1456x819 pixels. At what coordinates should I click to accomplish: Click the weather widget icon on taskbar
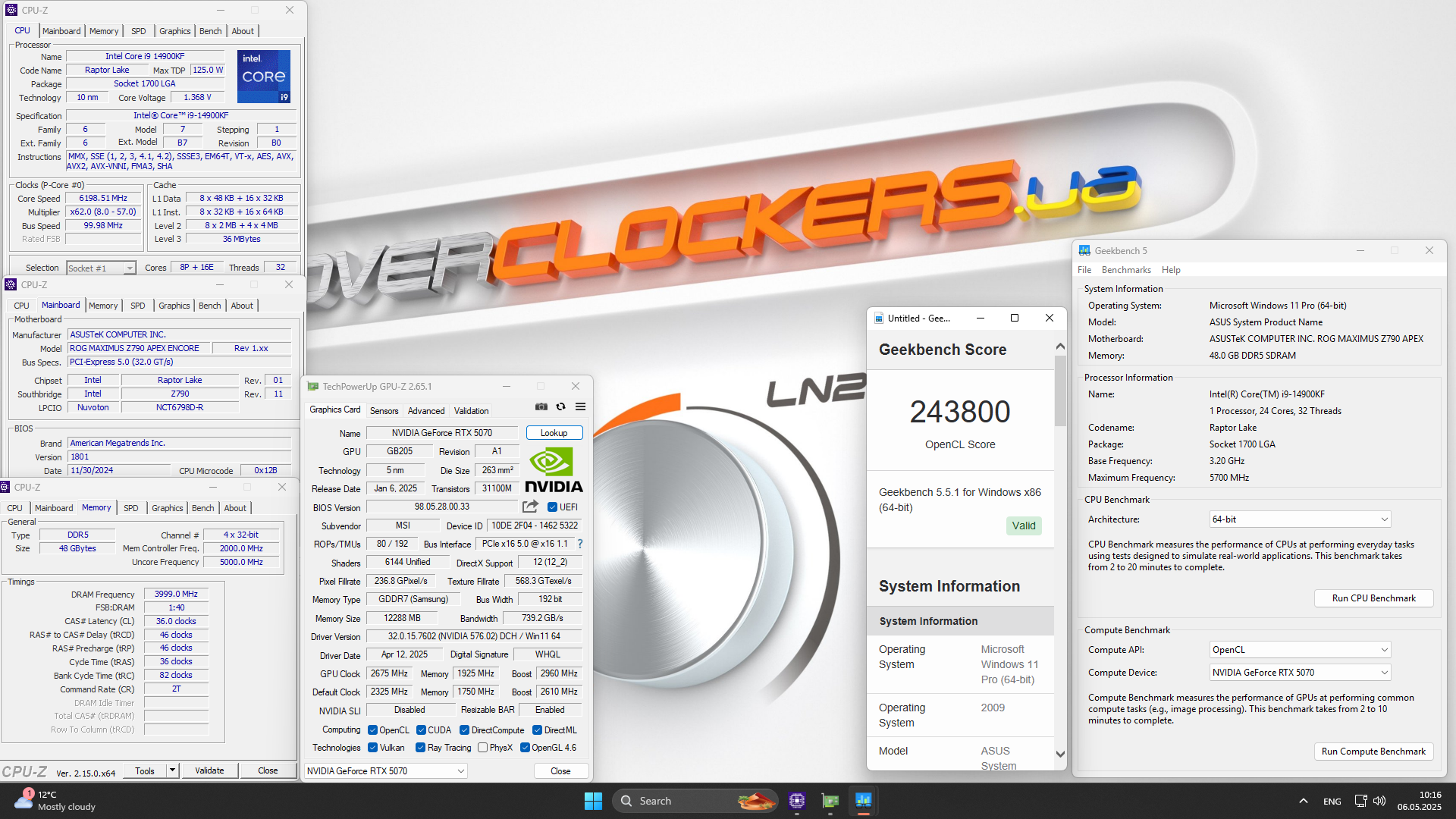tap(24, 799)
